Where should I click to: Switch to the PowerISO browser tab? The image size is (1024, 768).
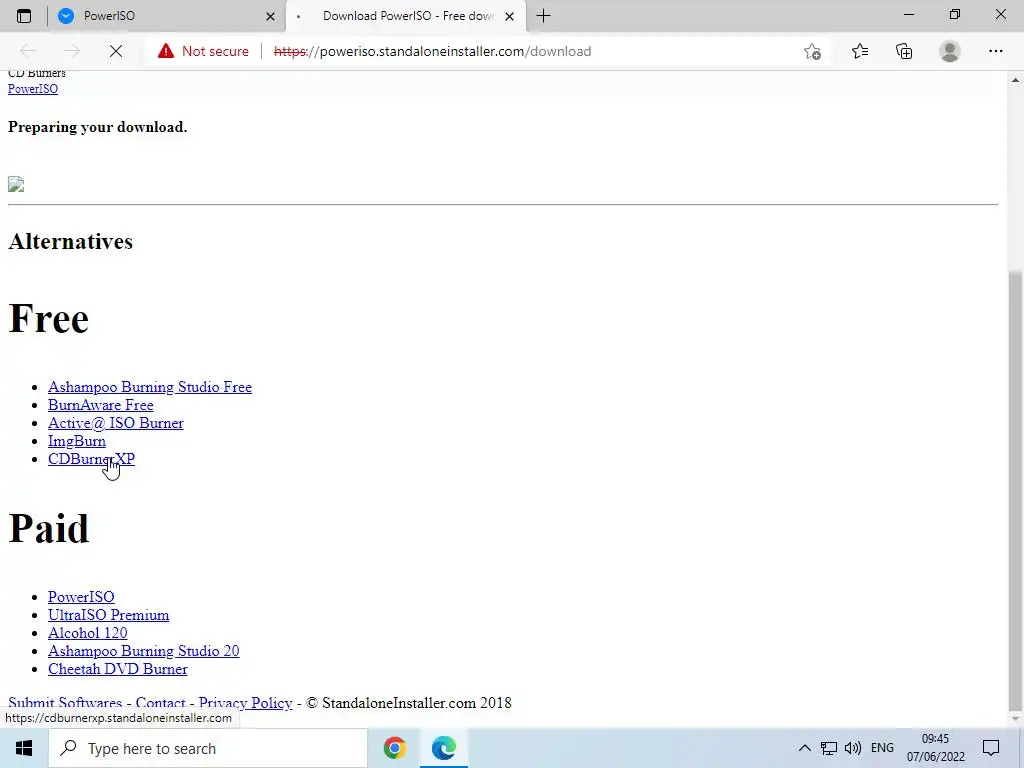(x=167, y=16)
